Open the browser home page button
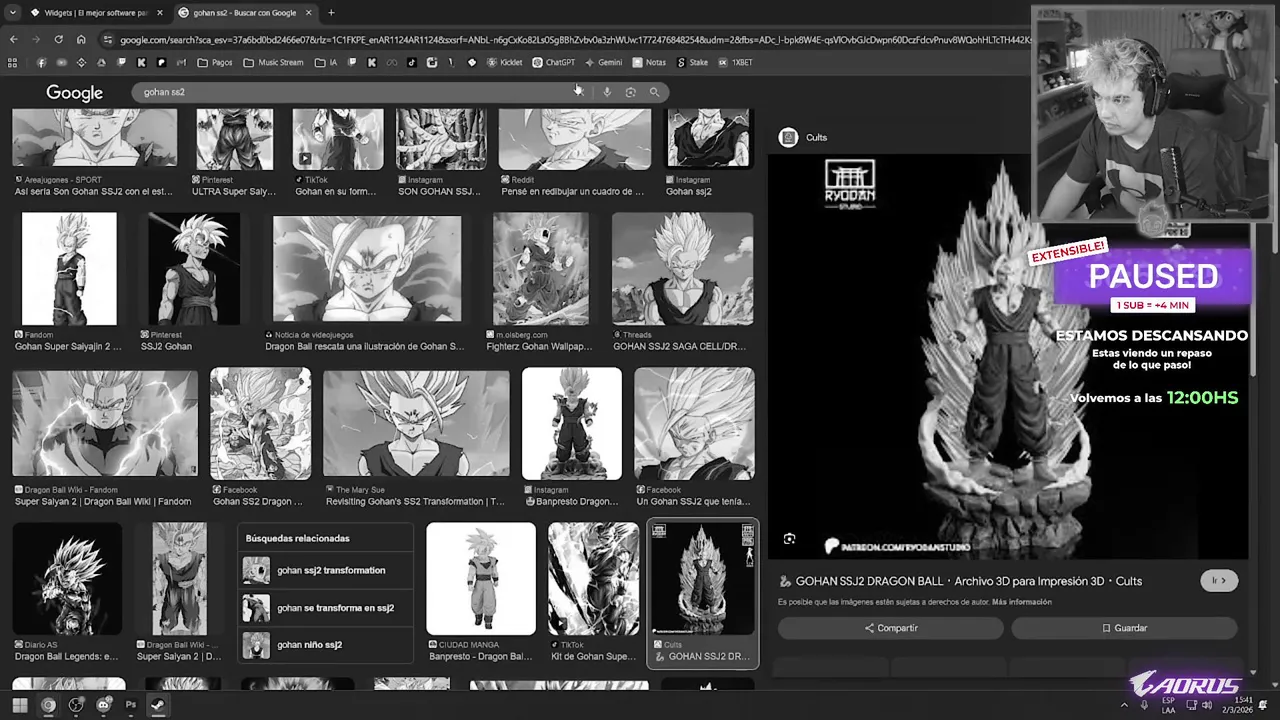 point(81,40)
